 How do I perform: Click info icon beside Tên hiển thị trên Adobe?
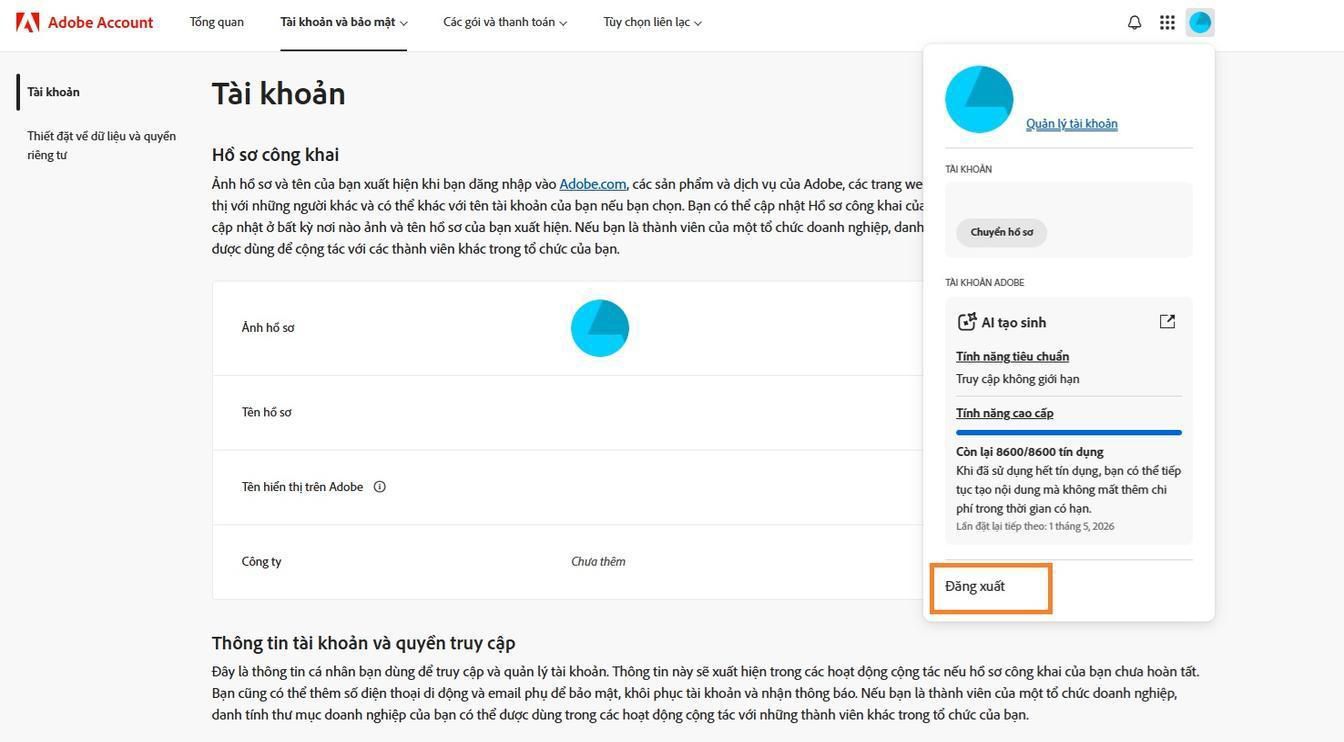pyautogui.click(x=380, y=487)
